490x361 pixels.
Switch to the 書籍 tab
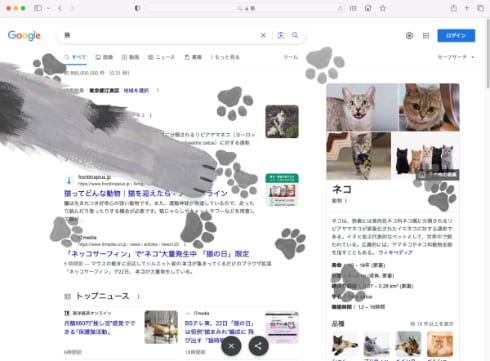coord(193,57)
